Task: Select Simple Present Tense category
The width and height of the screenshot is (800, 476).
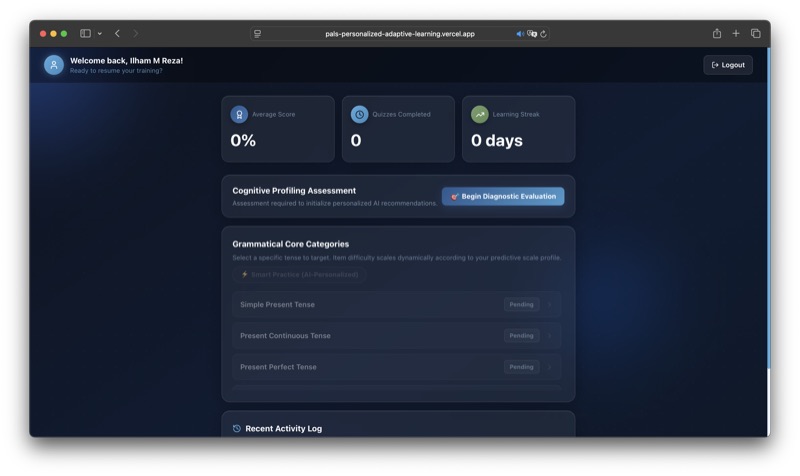Action: pyautogui.click(x=396, y=305)
